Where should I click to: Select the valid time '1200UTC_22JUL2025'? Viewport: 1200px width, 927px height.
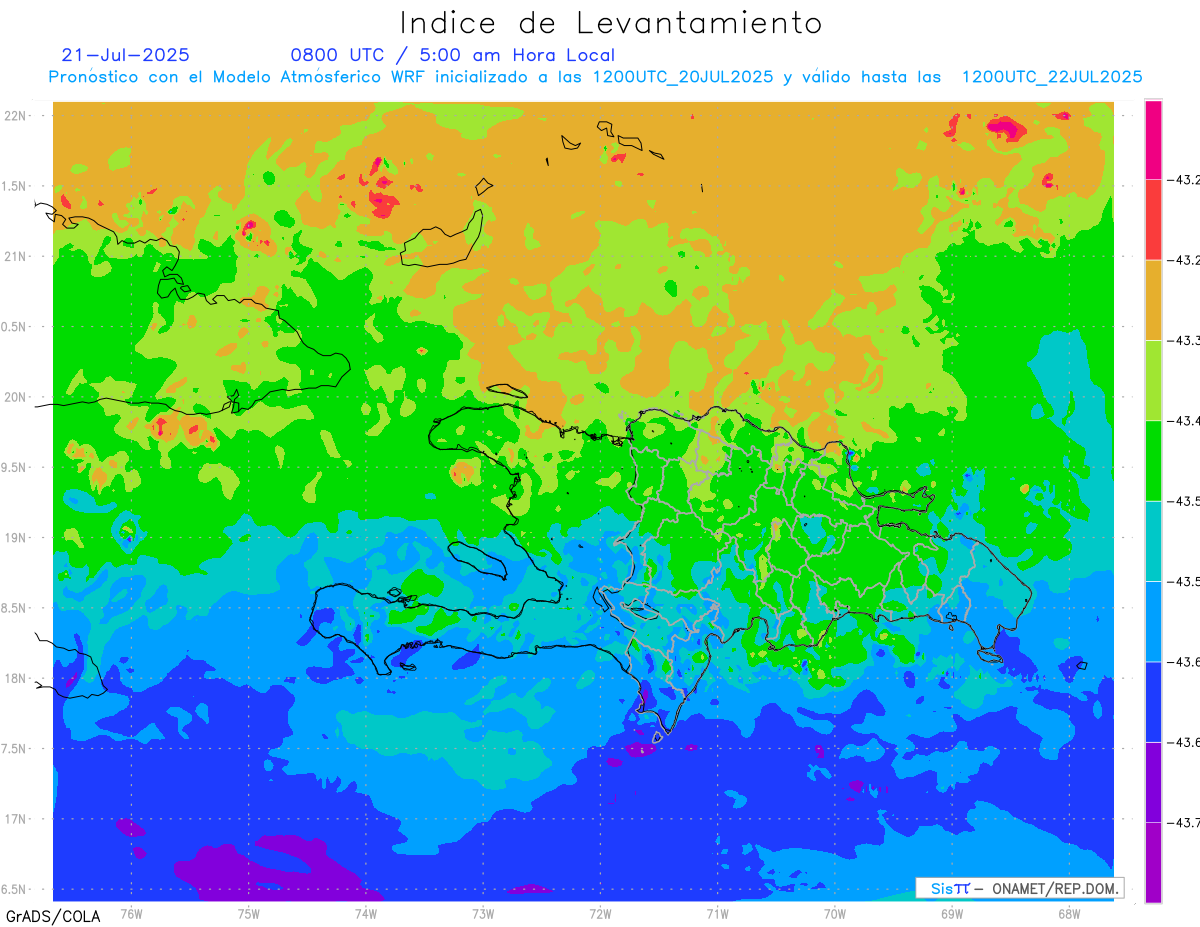click(x=1052, y=77)
